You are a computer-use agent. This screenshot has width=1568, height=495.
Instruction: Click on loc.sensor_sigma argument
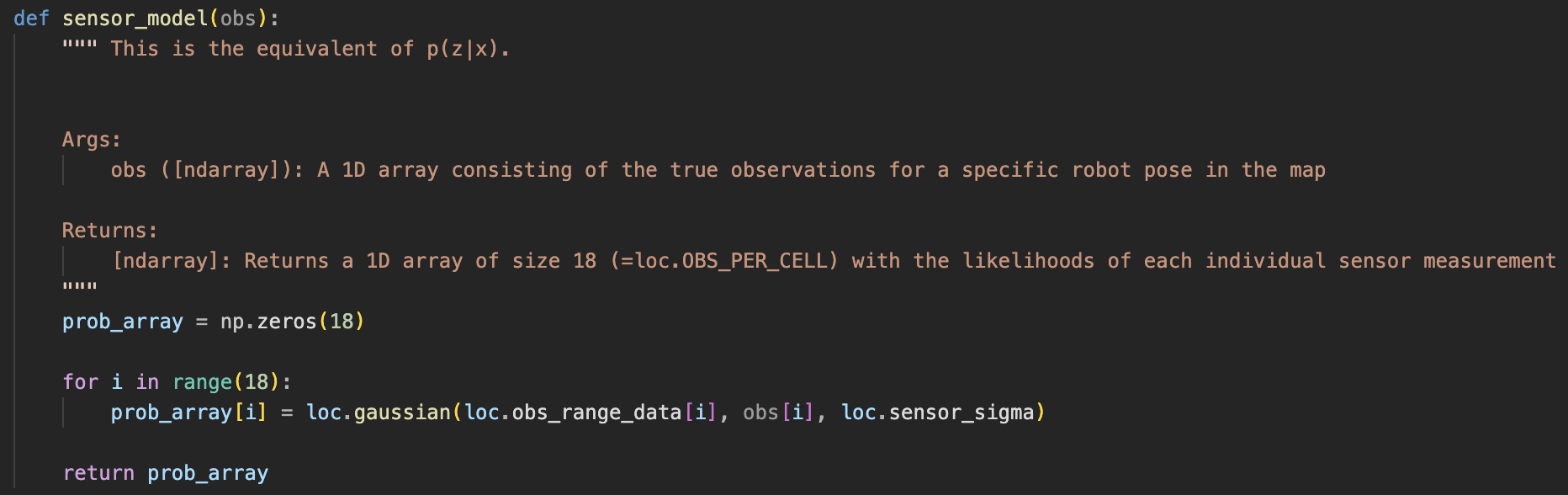pyautogui.click(x=937, y=412)
